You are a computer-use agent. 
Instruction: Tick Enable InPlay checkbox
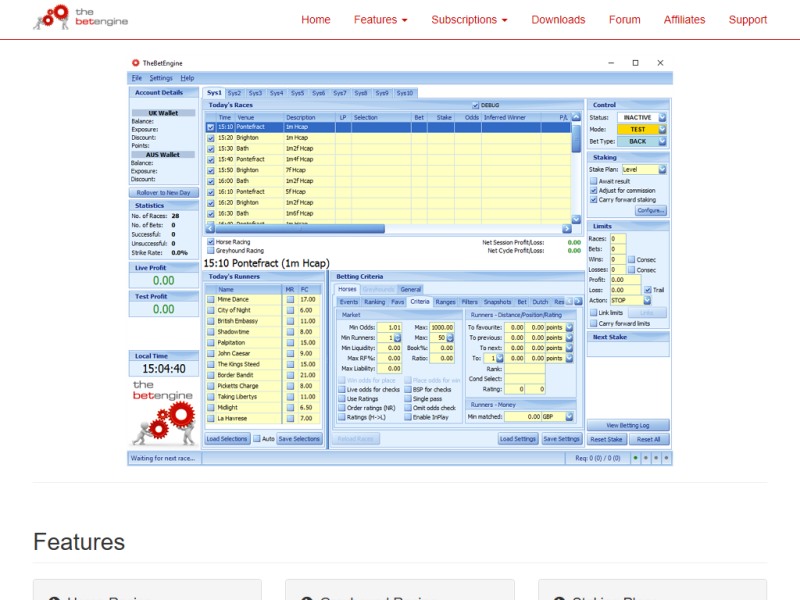pos(408,417)
